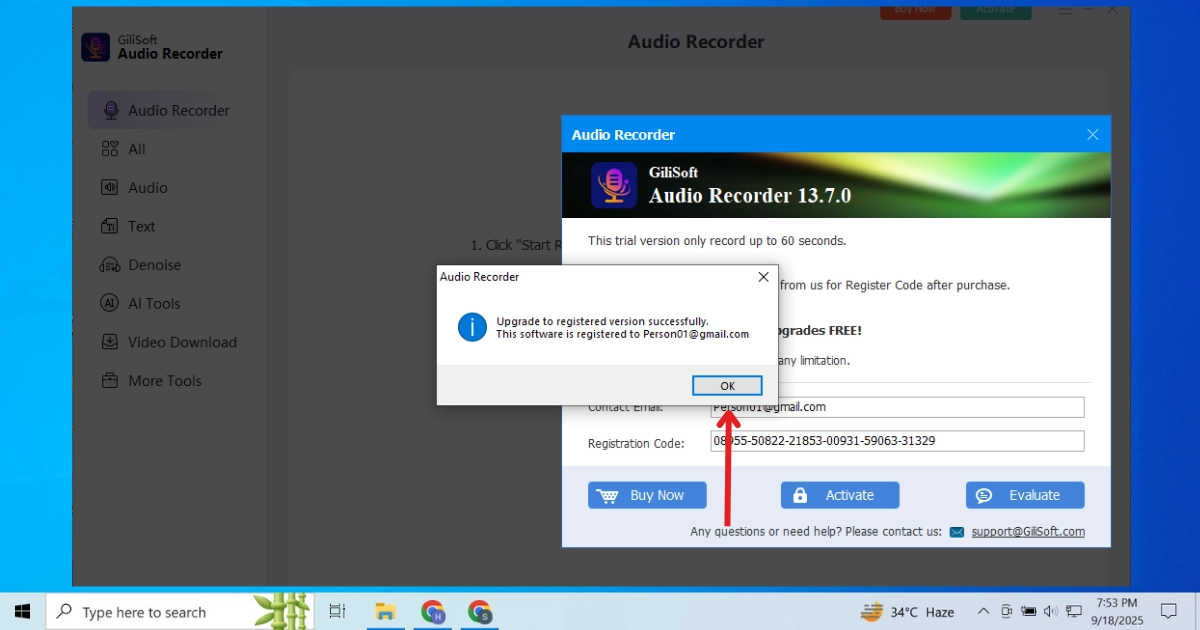This screenshot has height=630, width=1200.
Task: Click the Buy Now cart button
Action: [x=647, y=495]
